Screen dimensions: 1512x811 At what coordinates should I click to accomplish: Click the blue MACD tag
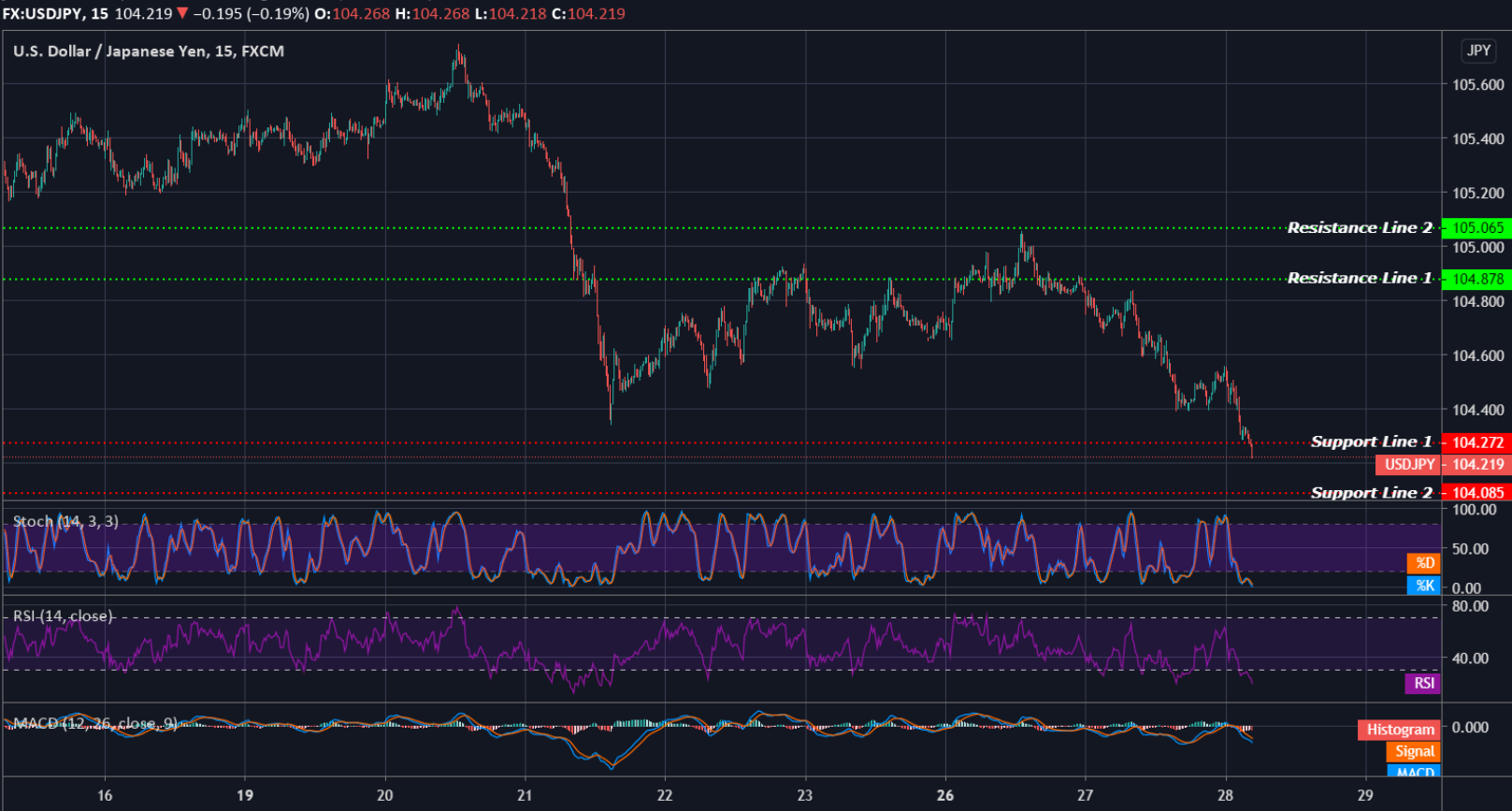(x=1414, y=772)
